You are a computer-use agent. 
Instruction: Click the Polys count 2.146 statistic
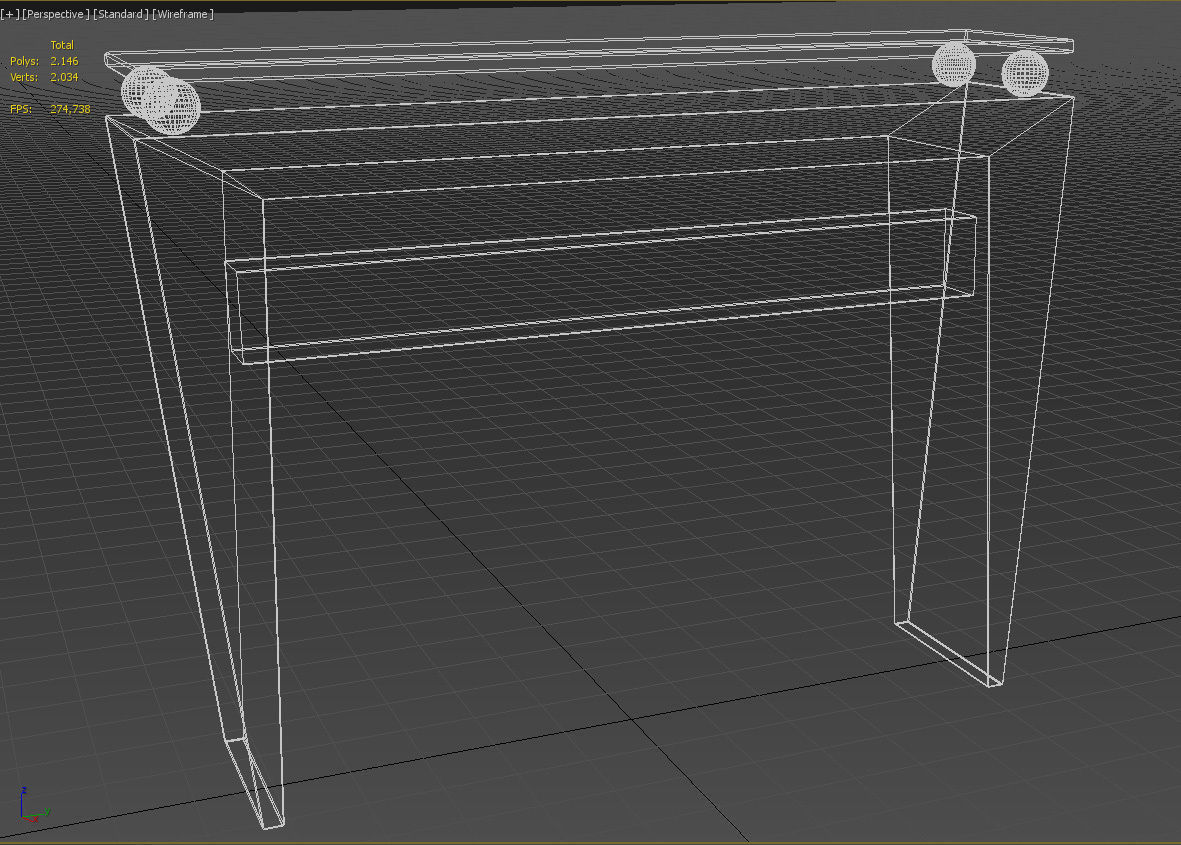64,61
